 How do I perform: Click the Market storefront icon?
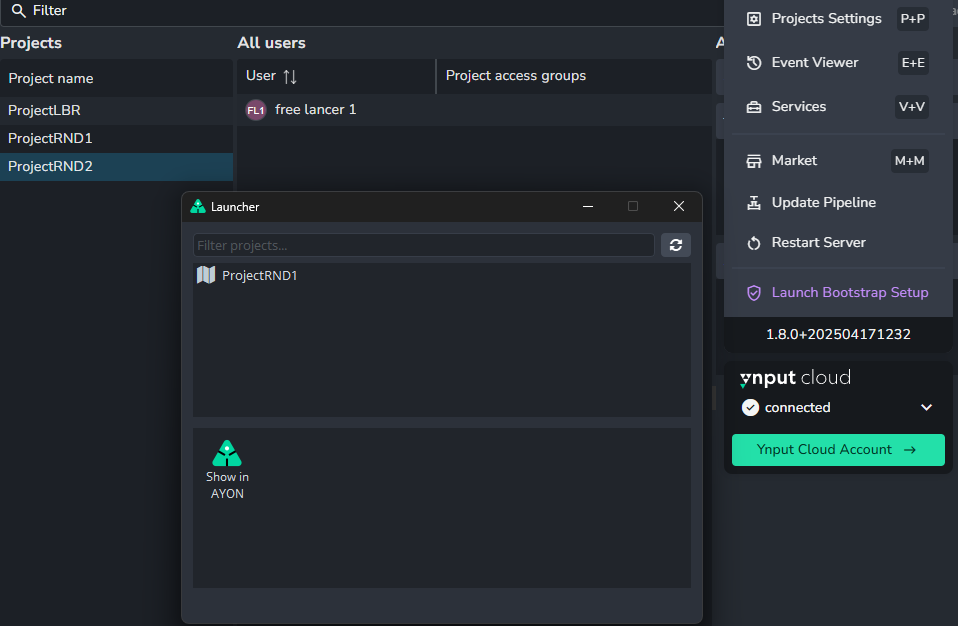point(754,161)
